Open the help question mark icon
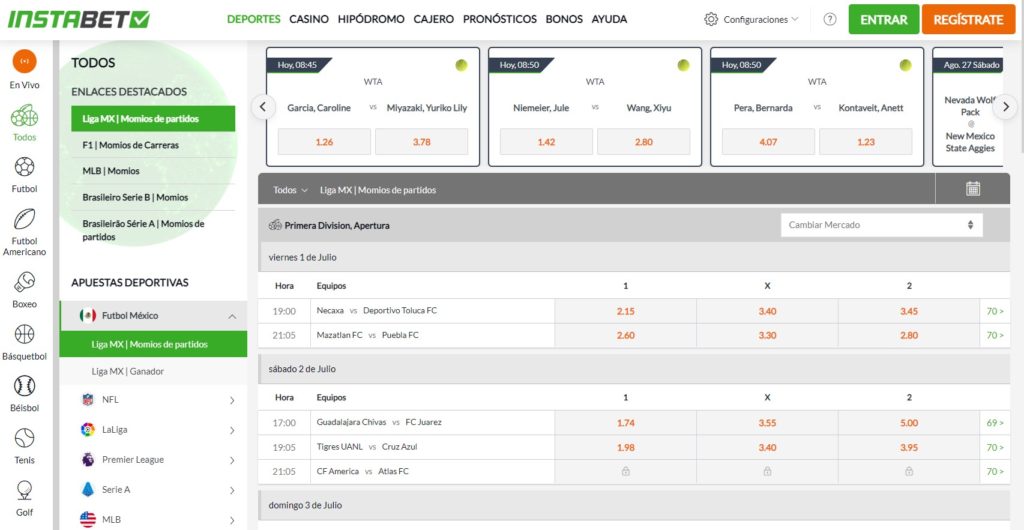Screen dimensions: 1024x530 [830, 20]
